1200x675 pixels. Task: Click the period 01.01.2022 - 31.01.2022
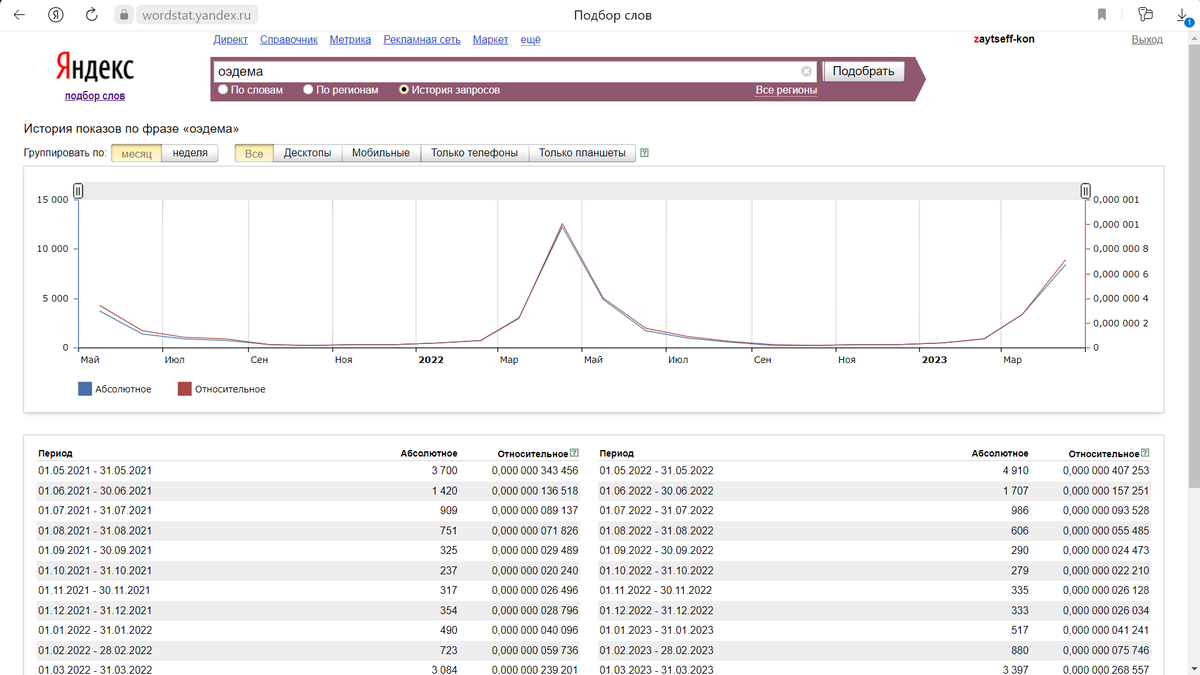tap(95, 630)
